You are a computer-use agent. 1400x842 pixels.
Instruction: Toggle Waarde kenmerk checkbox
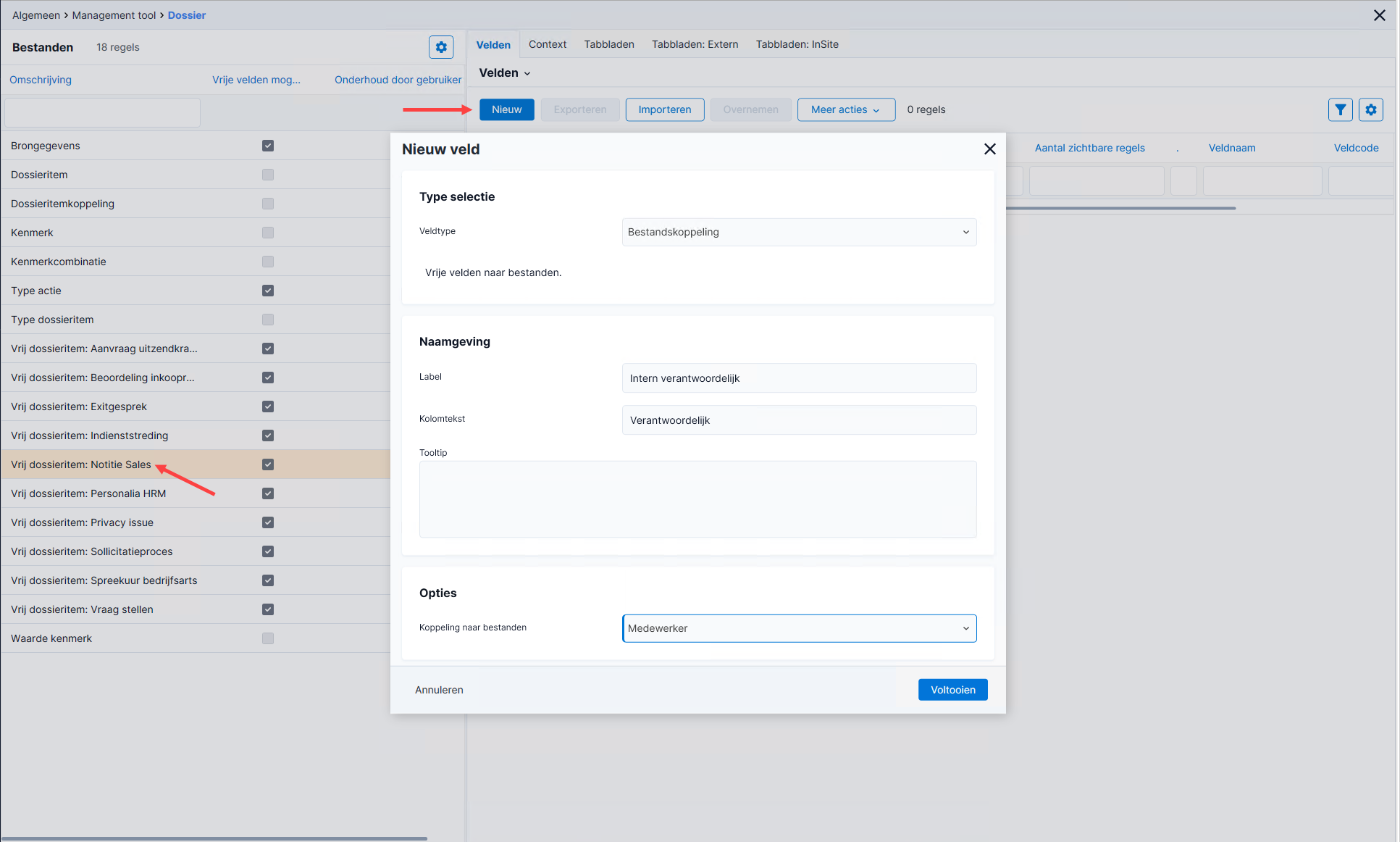point(268,638)
